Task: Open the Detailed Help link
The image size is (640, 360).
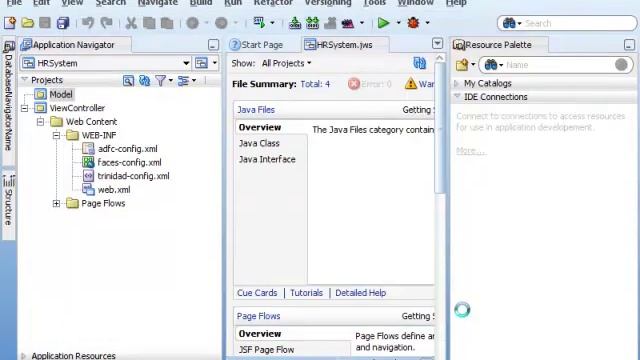Action: coord(360,293)
